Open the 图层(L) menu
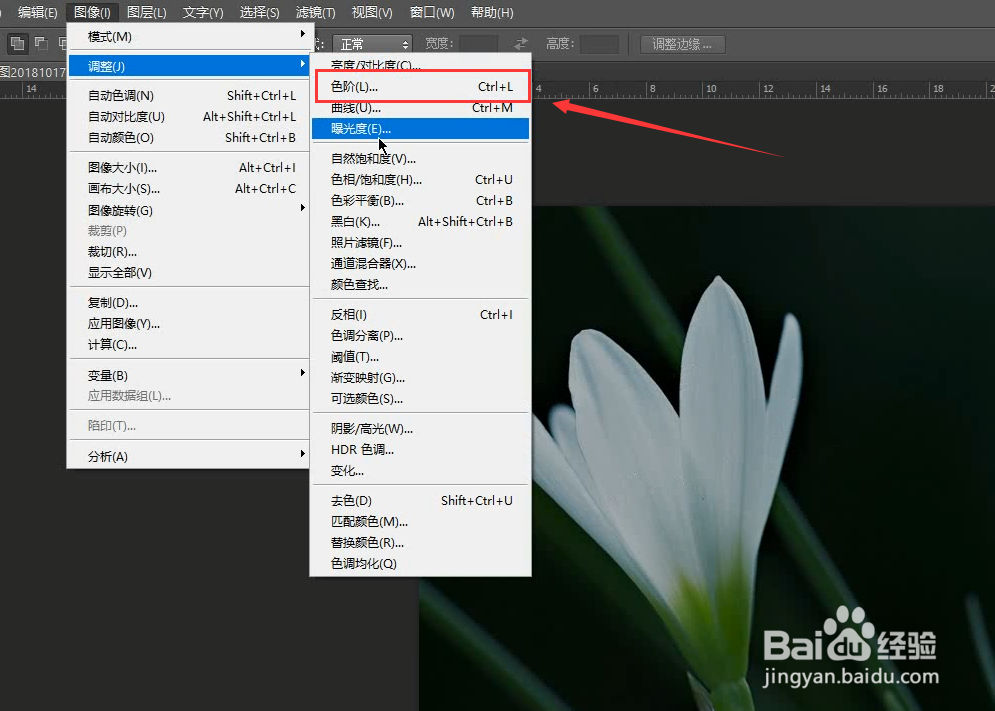The image size is (995, 711). tap(147, 12)
